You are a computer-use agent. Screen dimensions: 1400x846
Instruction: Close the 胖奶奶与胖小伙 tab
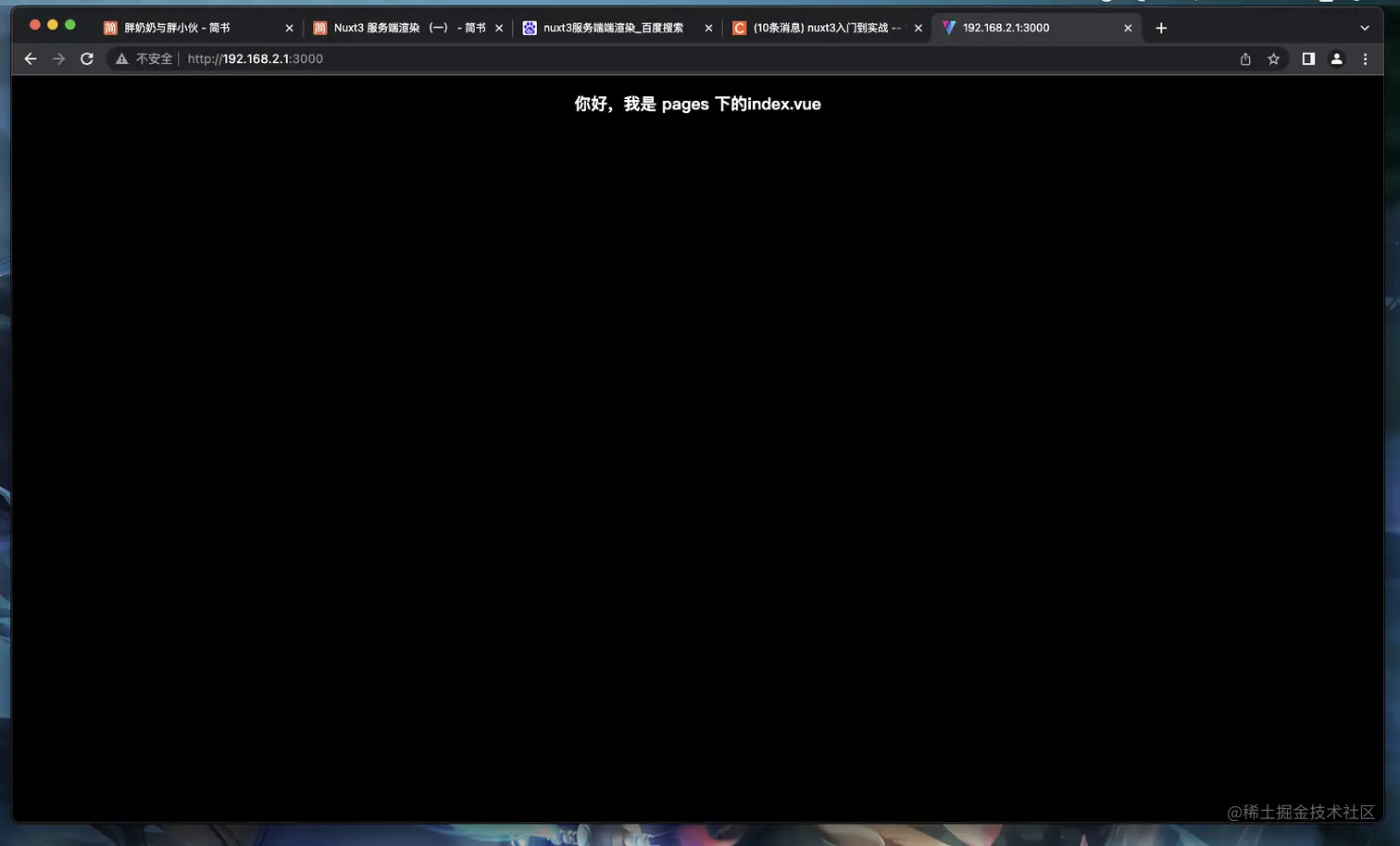289,28
